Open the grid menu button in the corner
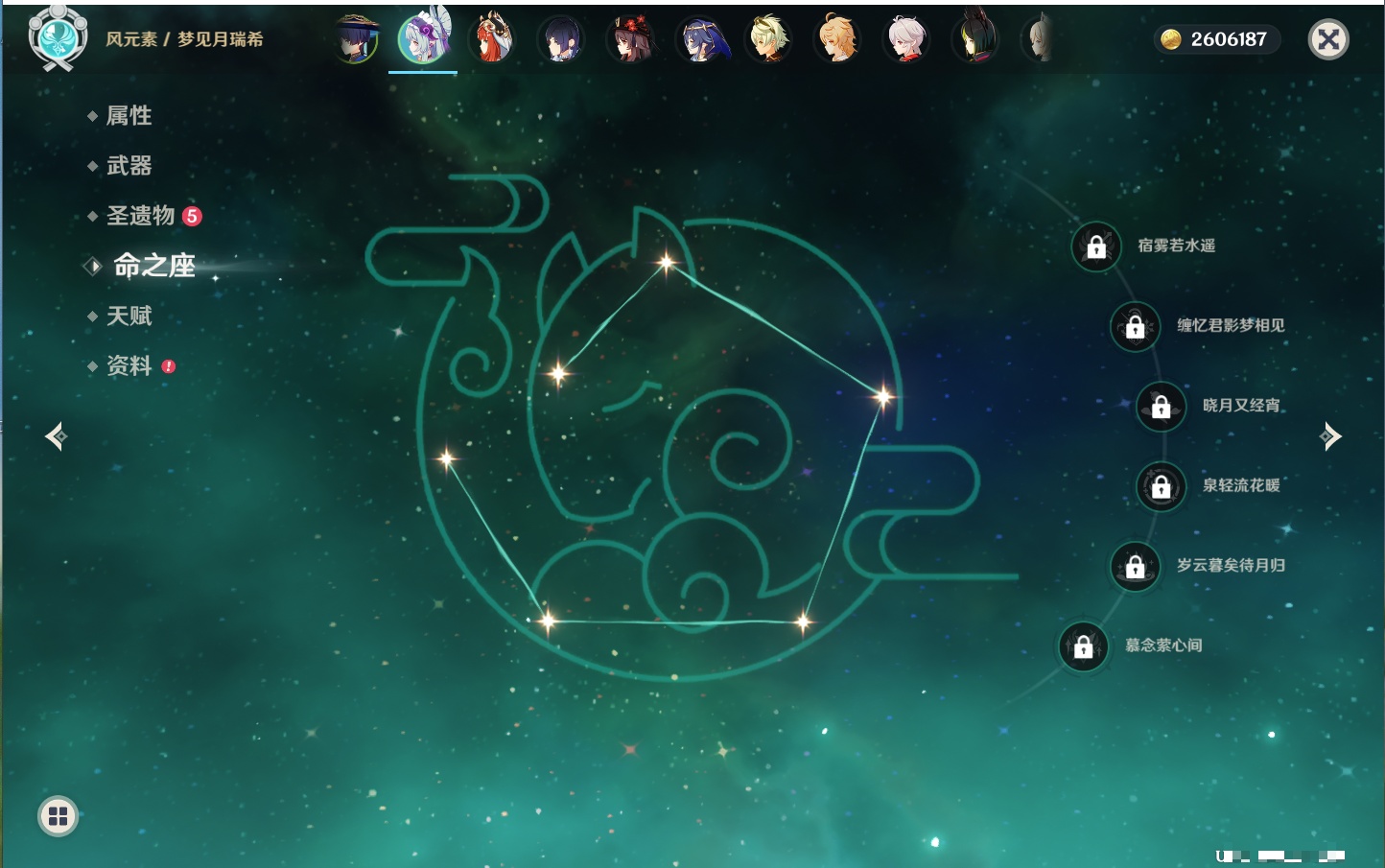This screenshot has height=868, width=1385. pyautogui.click(x=58, y=816)
